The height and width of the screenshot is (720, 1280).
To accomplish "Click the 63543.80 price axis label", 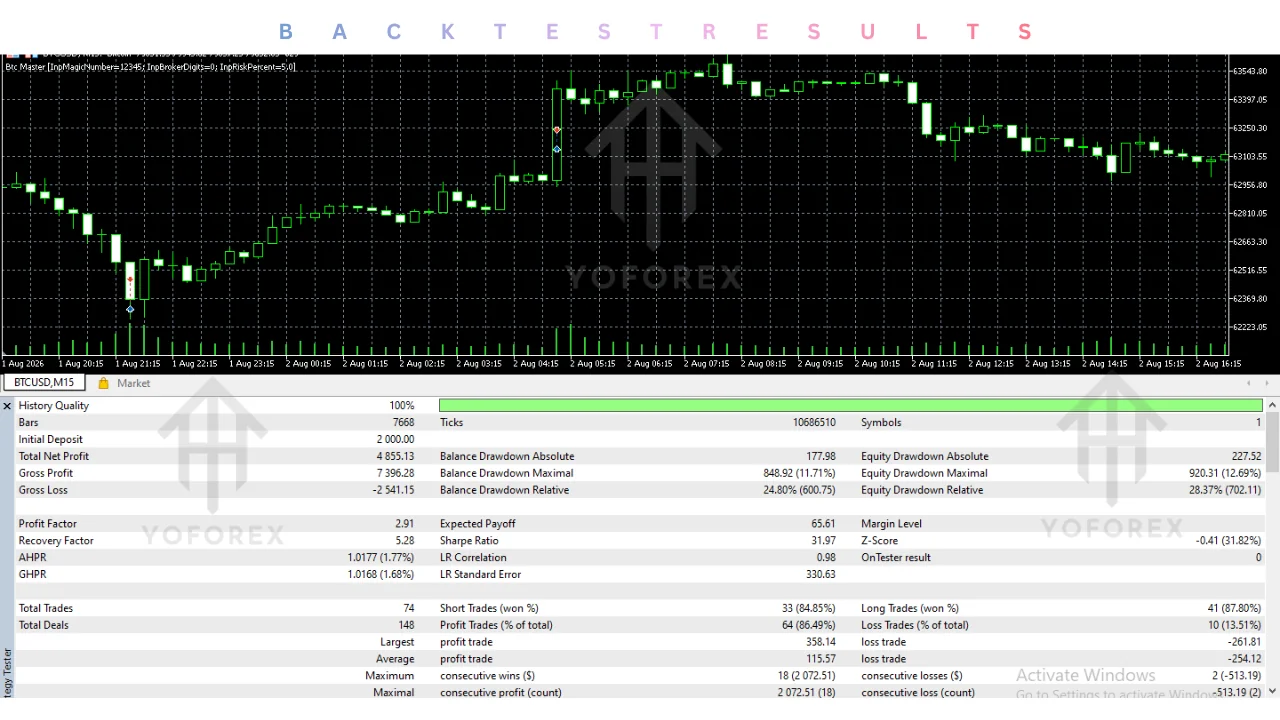I will [x=1251, y=71].
